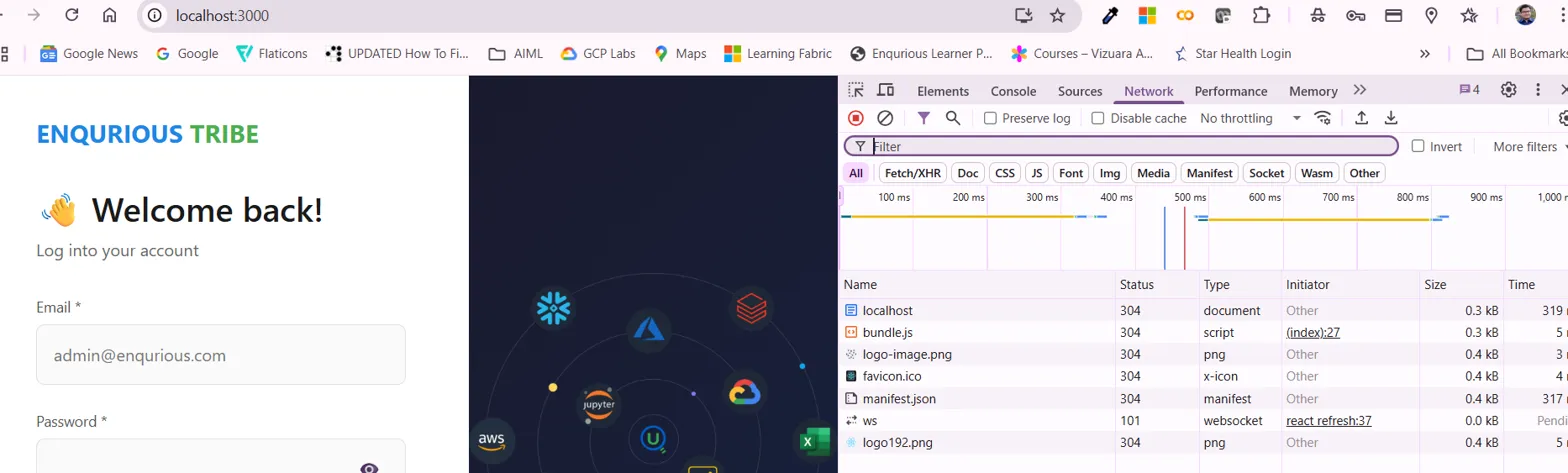Switch to the Console tab

(x=1013, y=91)
